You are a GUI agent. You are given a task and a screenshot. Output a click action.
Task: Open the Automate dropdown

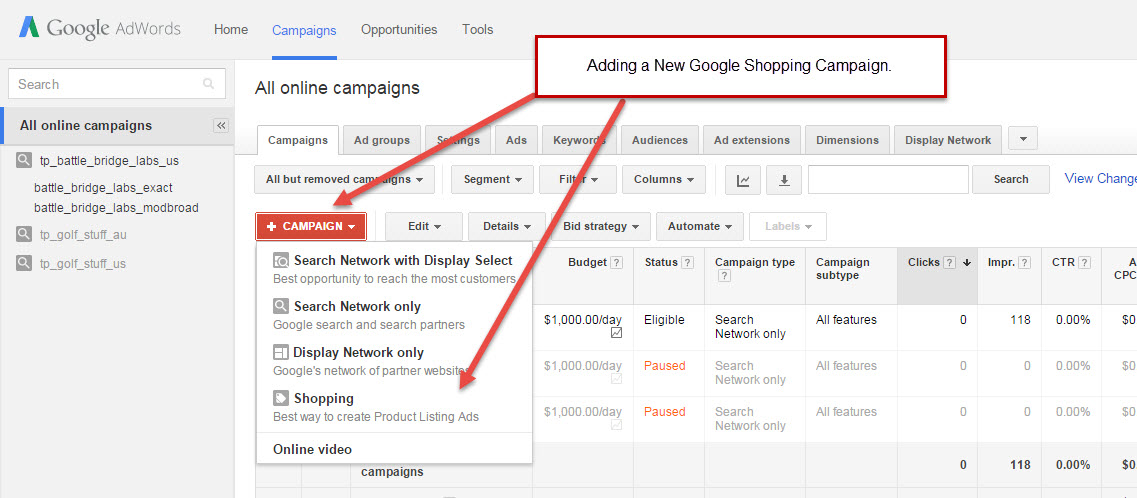tap(700, 226)
